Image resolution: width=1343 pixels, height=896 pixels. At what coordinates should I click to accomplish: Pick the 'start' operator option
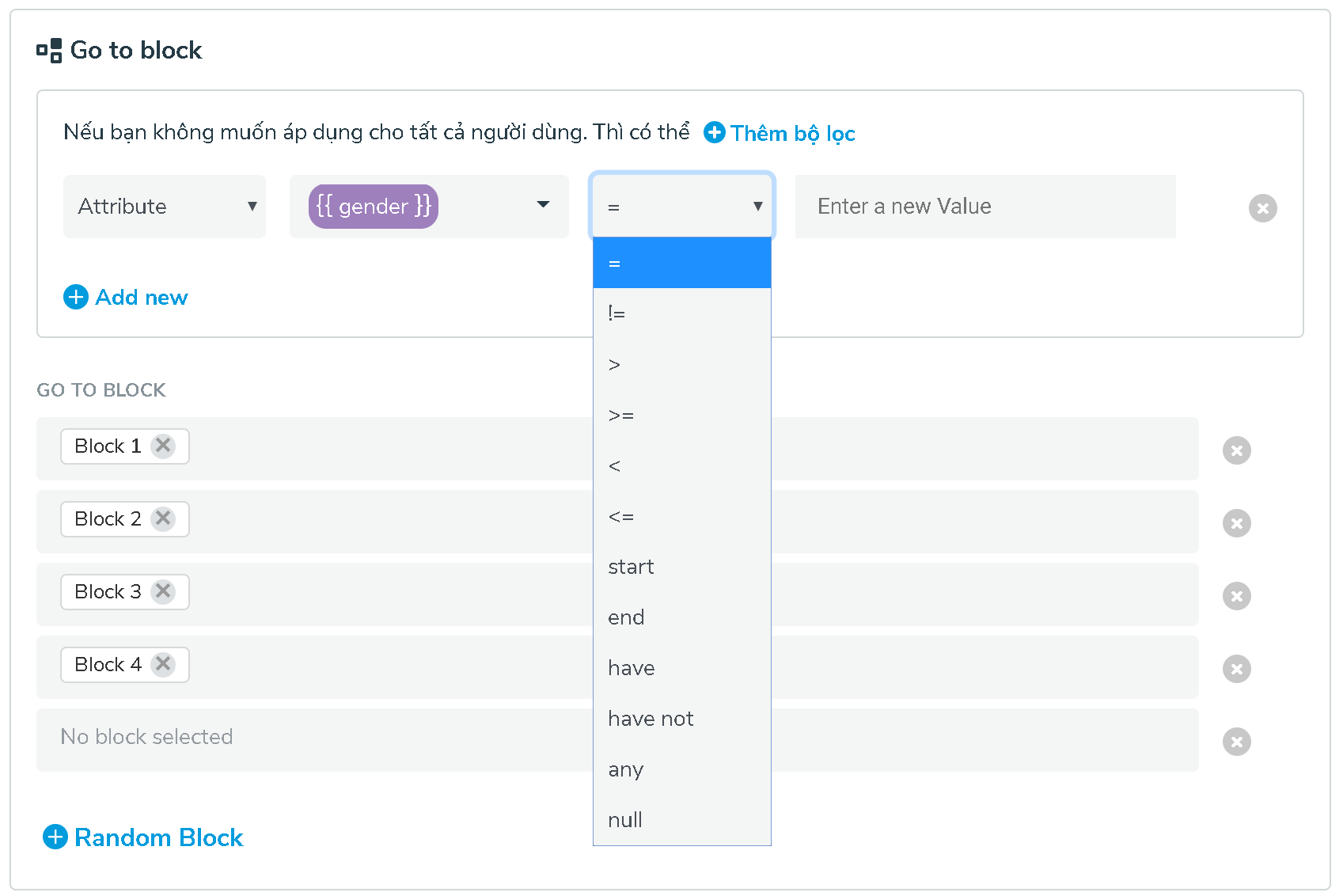[x=681, y=567]
